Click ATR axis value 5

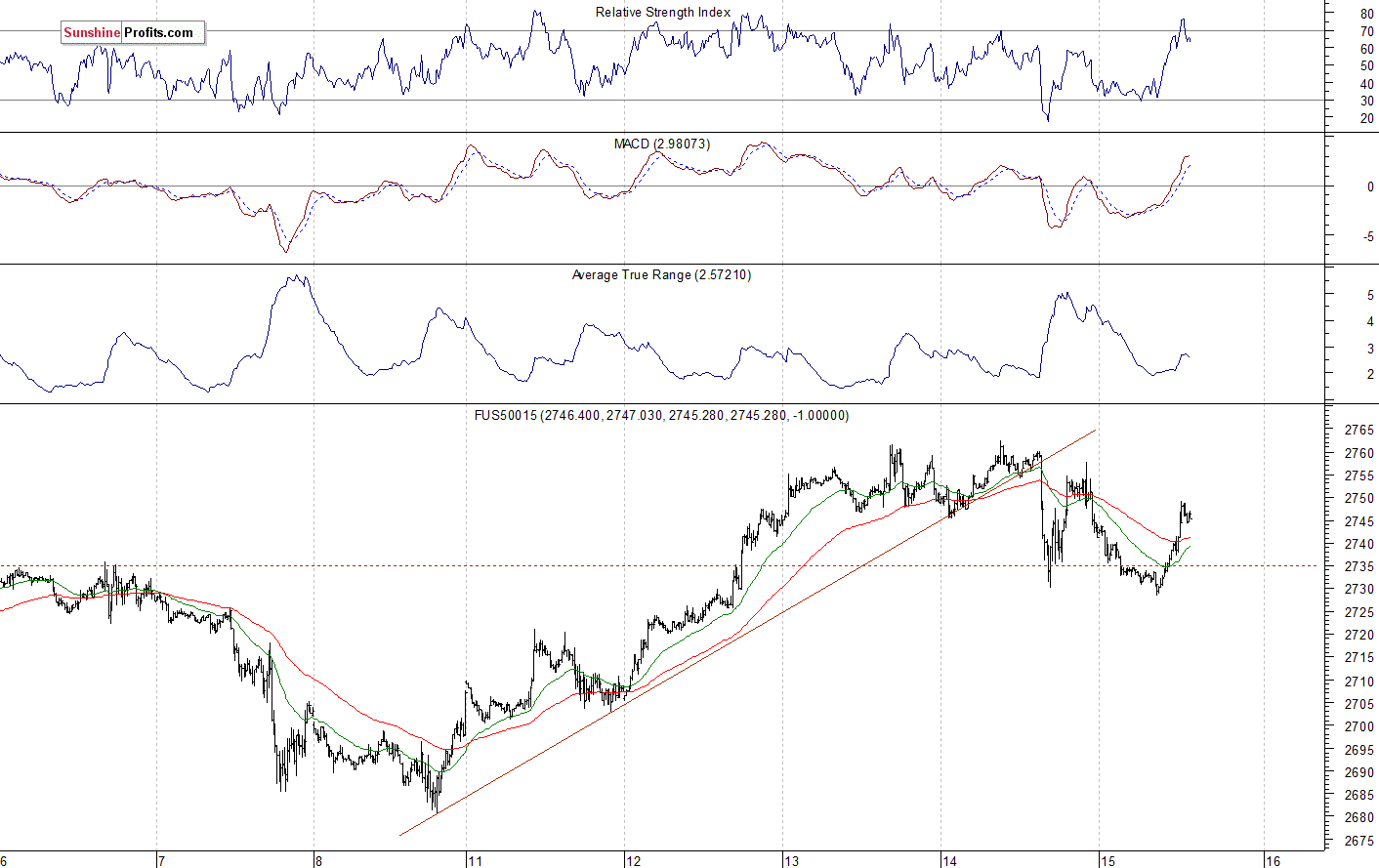point(1370,295)
